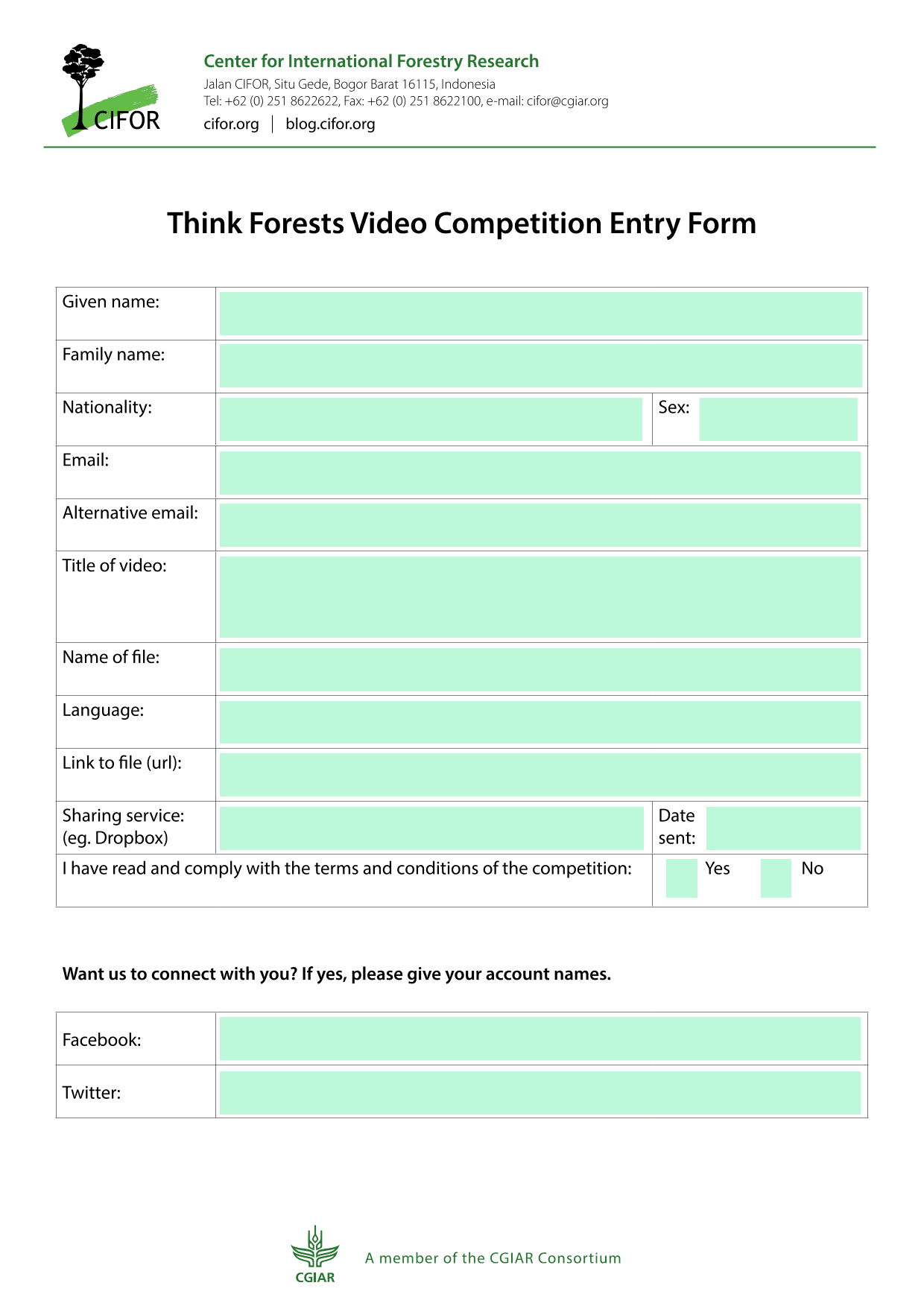Check the Yes terms checkbox
This screenshot has height=1306, width=924.
[681, 878]
